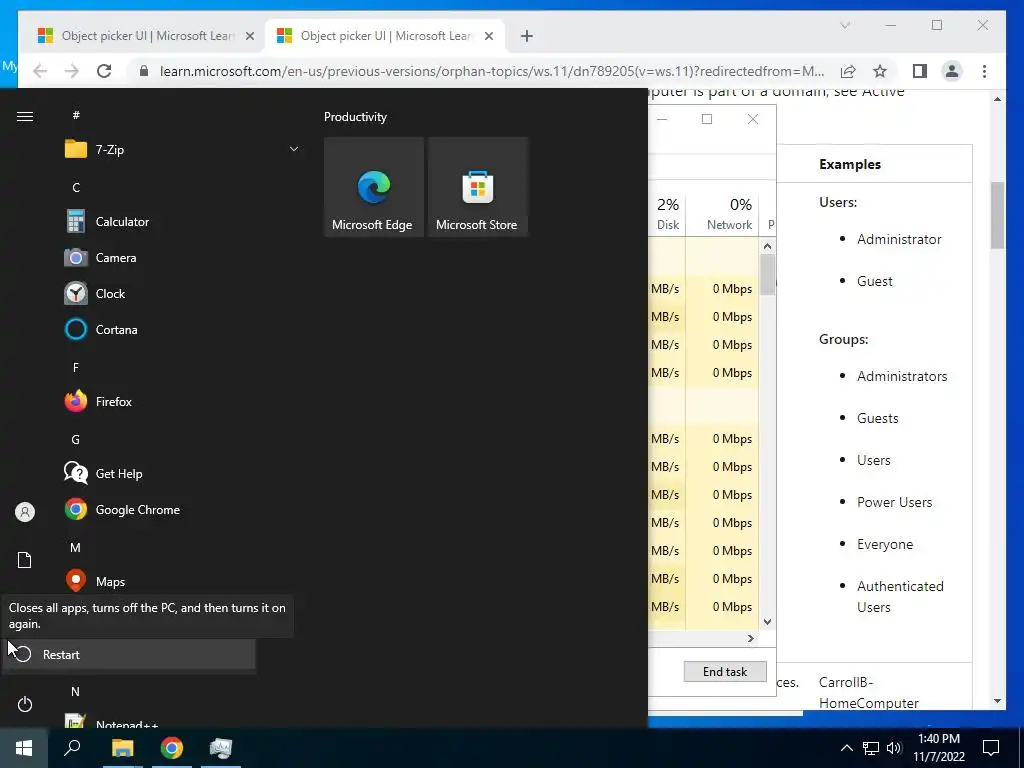Open the notification center icon
This screenshot has height=768, width=1024.
991,748
